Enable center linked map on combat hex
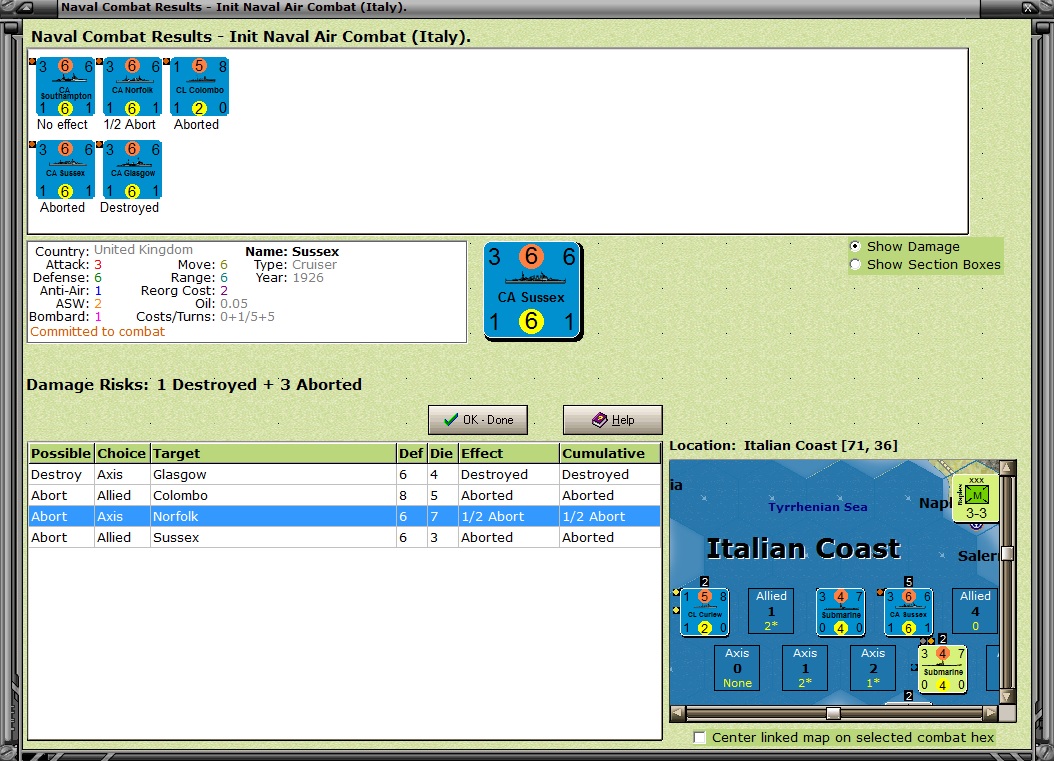This screenshot has height=761, width=1056. point(700,737)
